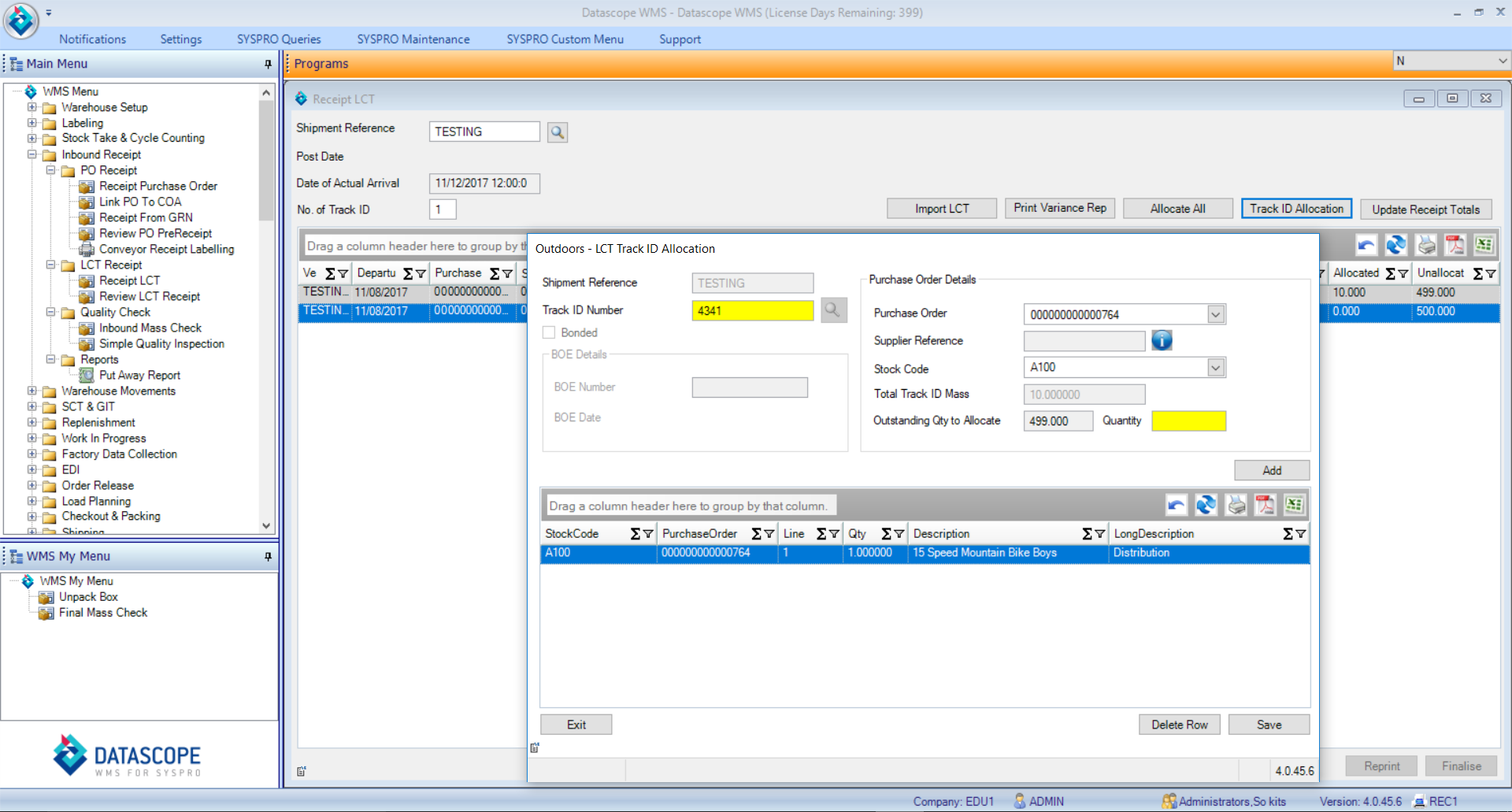
Task: Open the SYSPRO Queries menu
Action: point(278,39)
